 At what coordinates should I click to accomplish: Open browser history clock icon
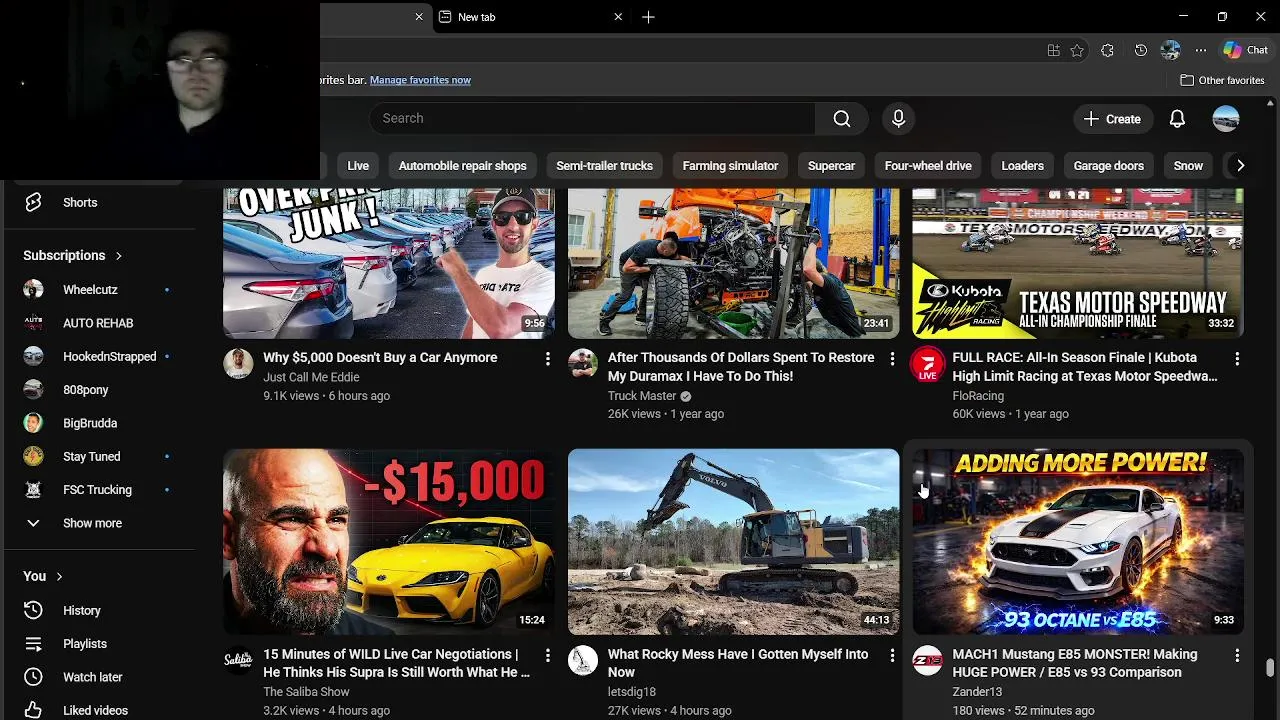pos(1141,50)
